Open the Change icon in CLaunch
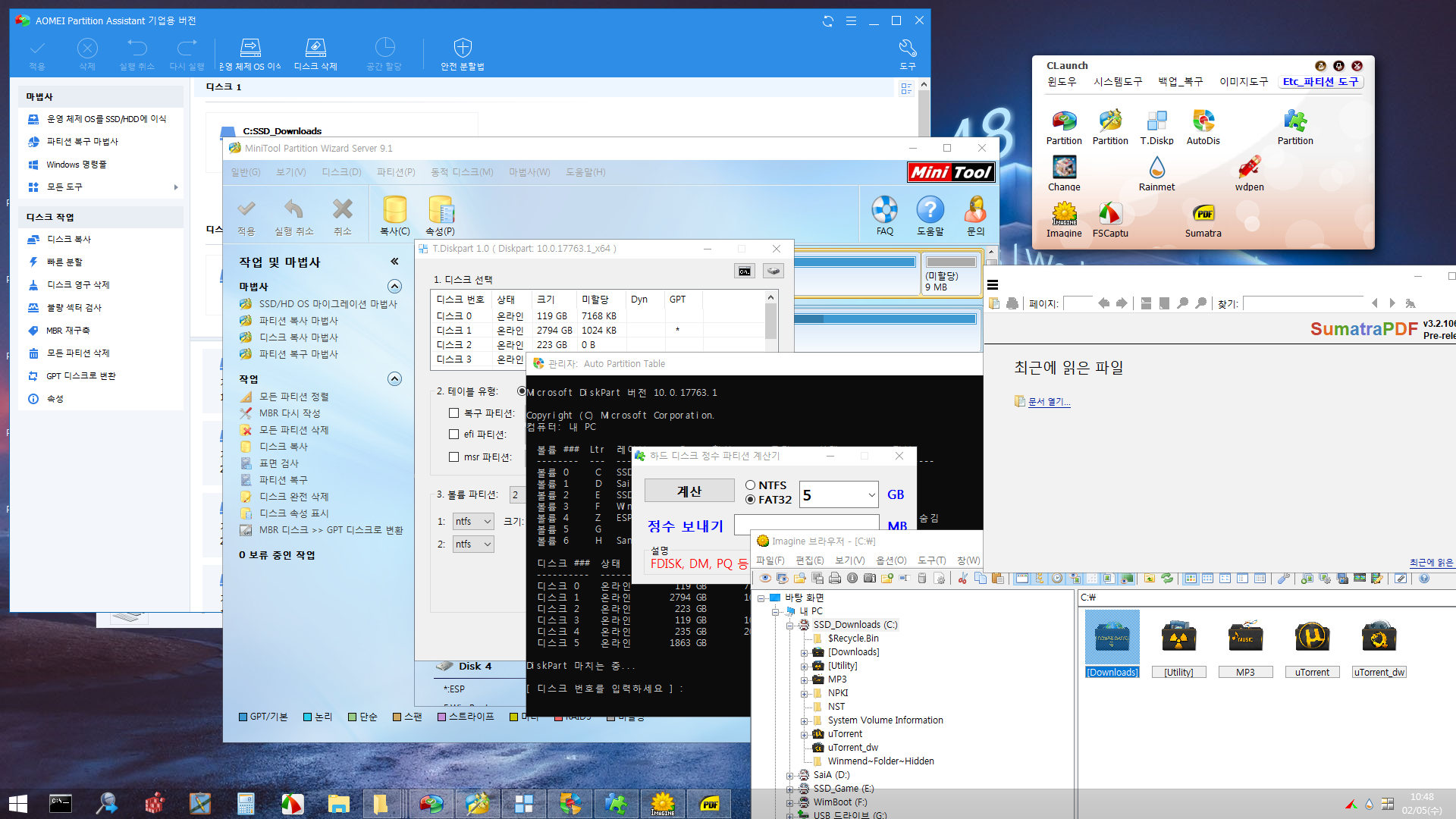Screen dimensions: 1456x819 [x=1064, y=173]
